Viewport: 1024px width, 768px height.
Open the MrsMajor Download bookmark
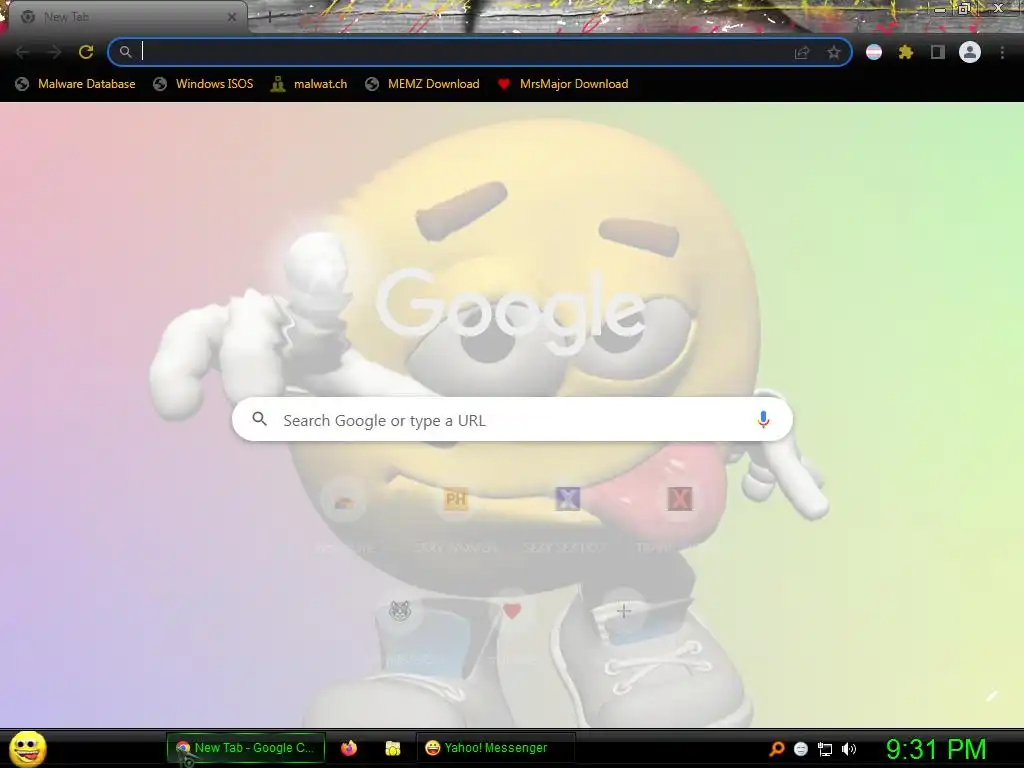[x=562, y=84]
